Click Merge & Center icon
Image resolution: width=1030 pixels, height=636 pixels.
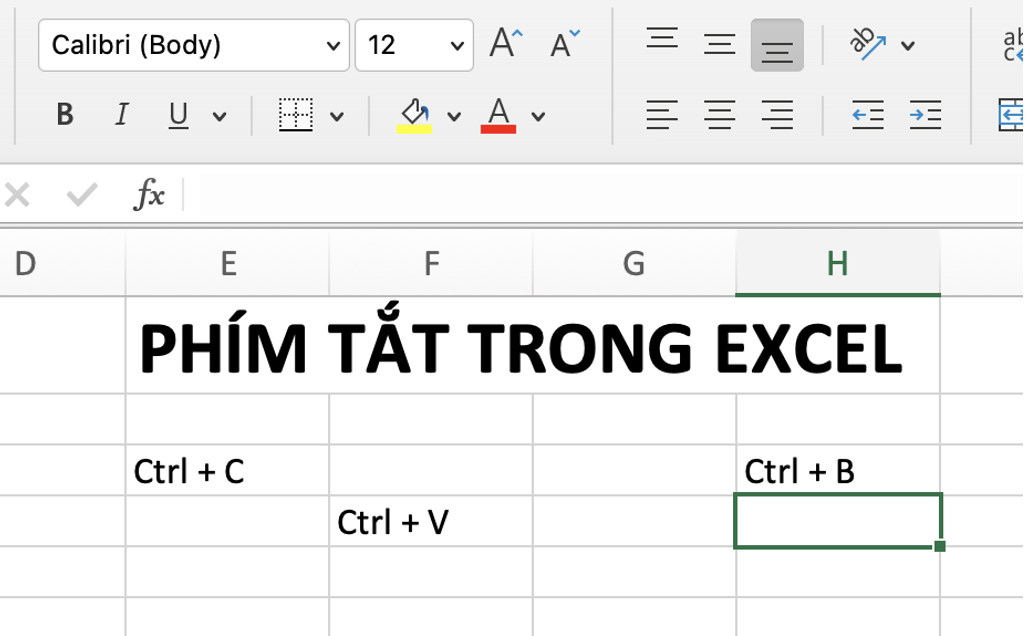coord(1012,115)
